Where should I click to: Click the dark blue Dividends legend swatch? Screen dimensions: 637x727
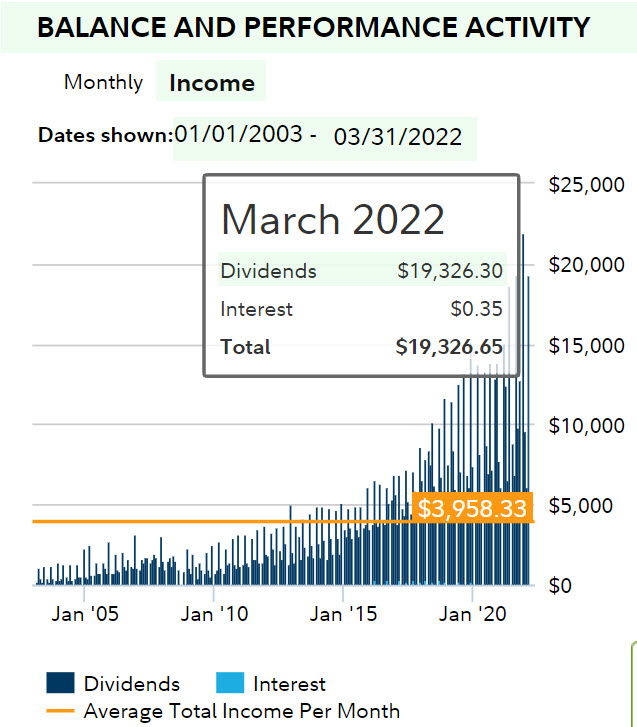coord(60,684)
